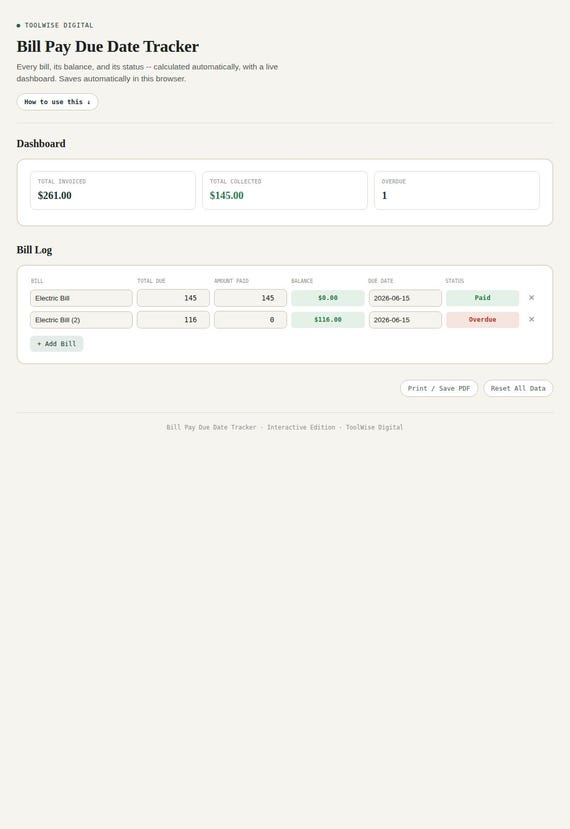Select the Total Invoiced $261.00 card

coord(113,190)
